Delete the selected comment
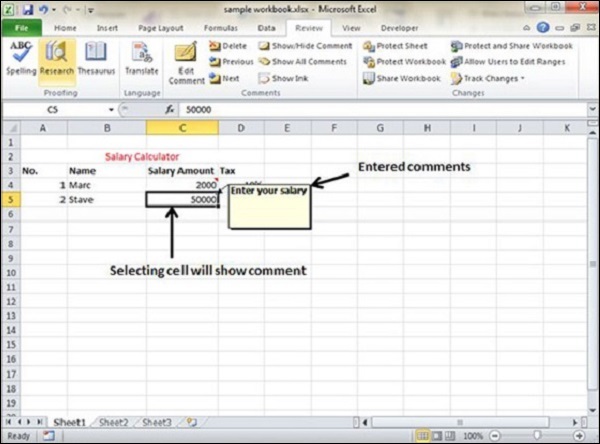The image size is (600, 444). (x=229, y=46)
